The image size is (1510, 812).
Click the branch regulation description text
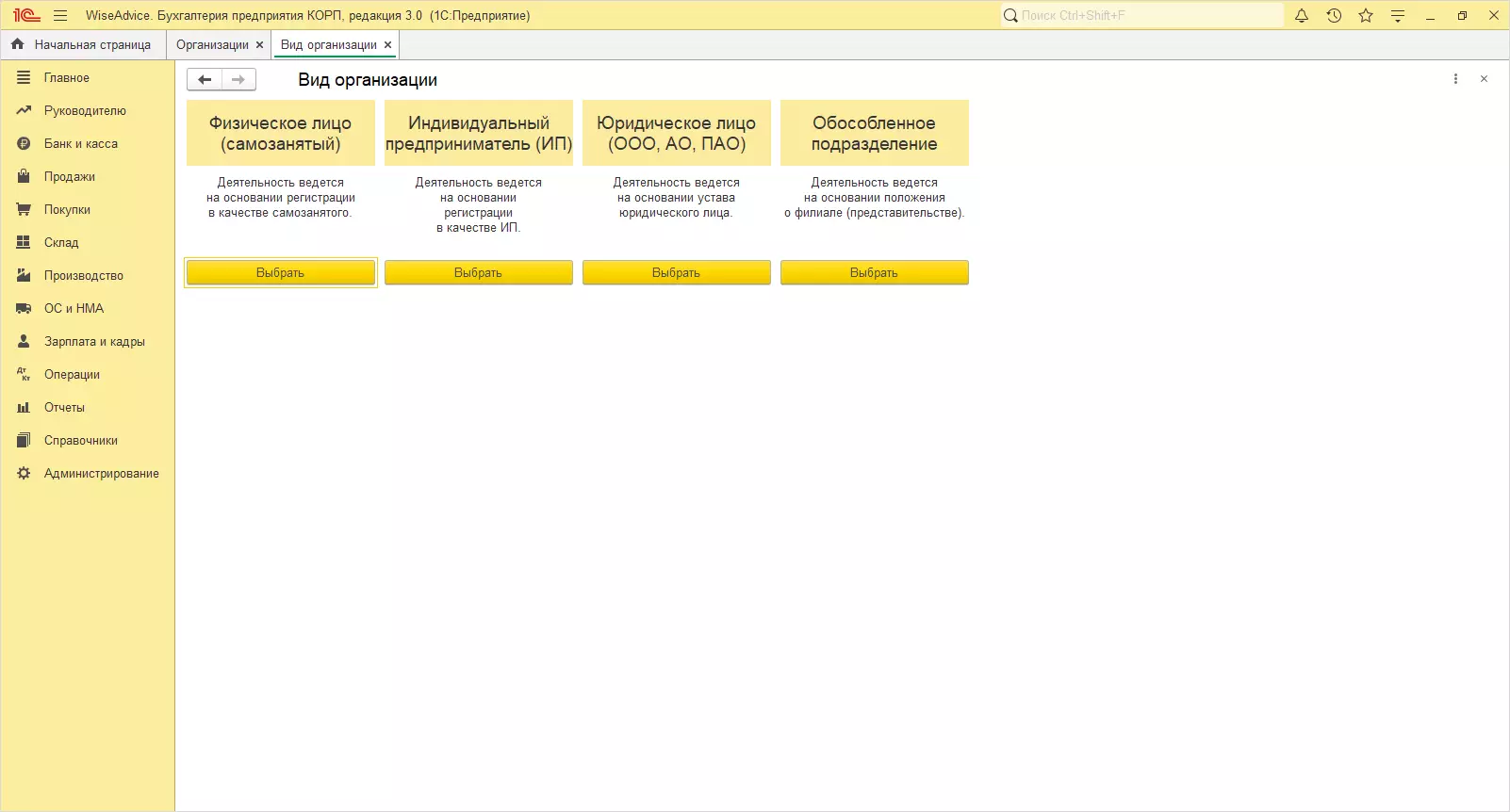(875, 198)
